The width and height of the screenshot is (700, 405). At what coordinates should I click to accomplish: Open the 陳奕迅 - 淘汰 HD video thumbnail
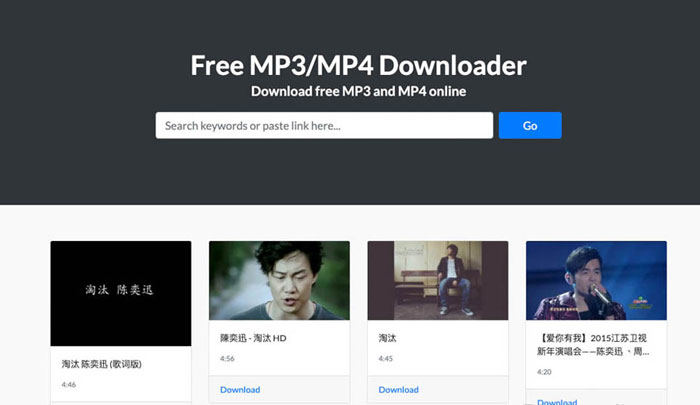pos(279,280)
